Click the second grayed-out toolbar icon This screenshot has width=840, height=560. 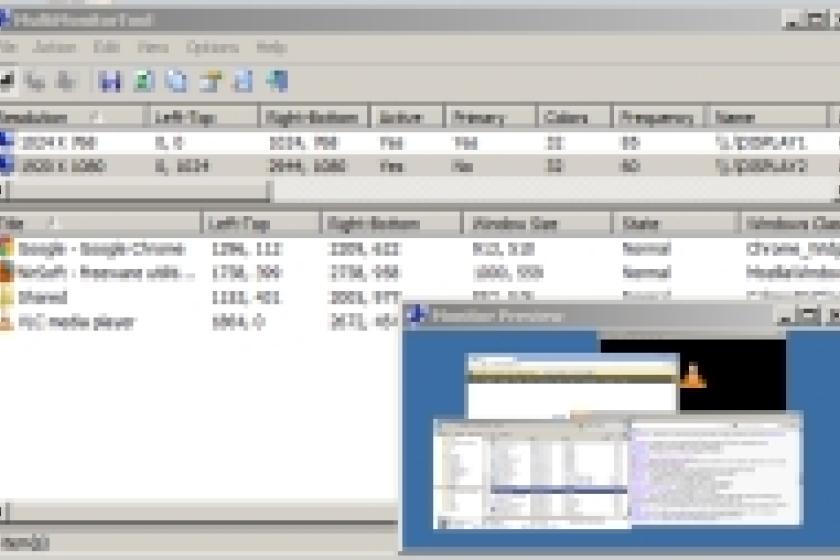35,81
